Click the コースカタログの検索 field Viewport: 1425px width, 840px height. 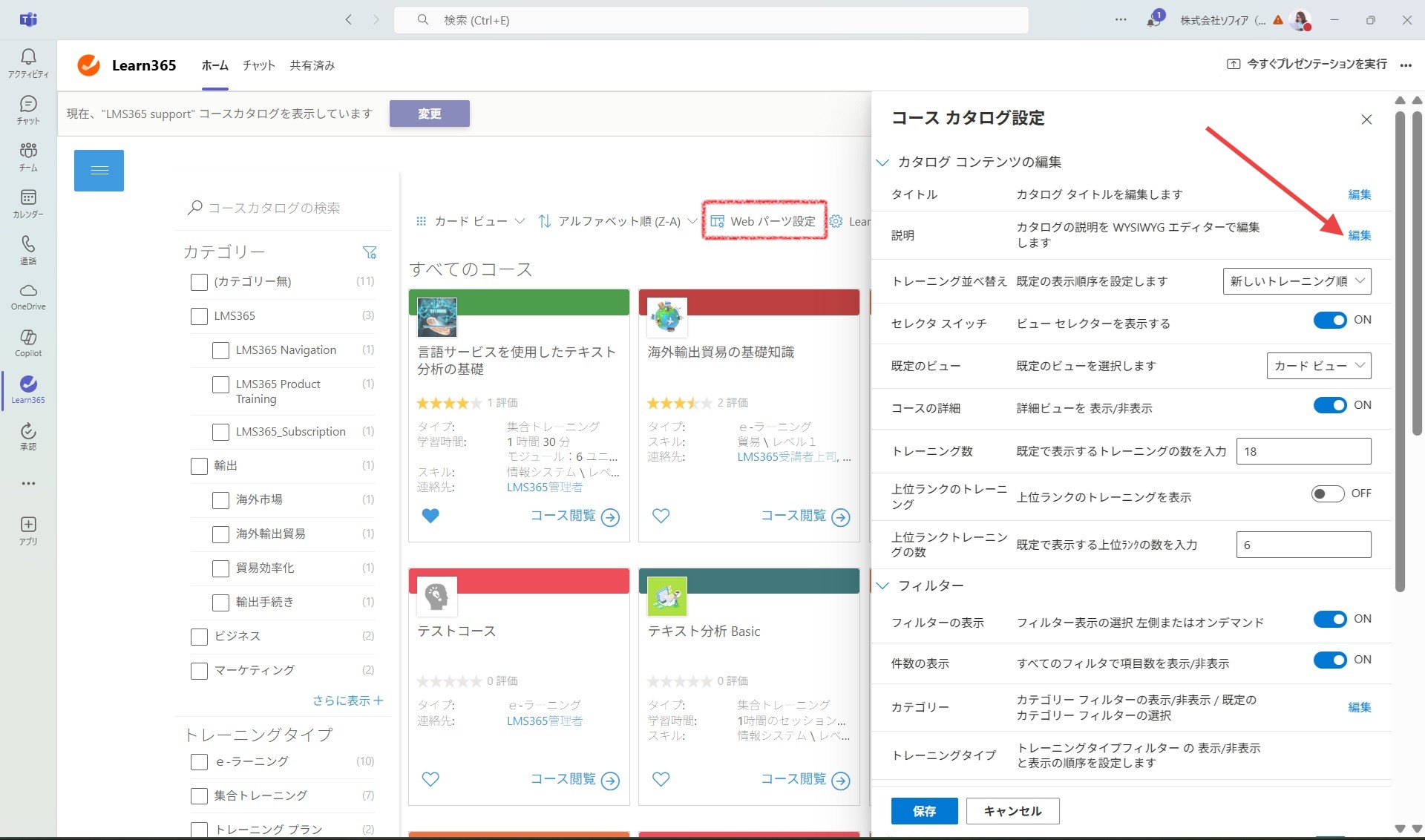coord(282,208)
